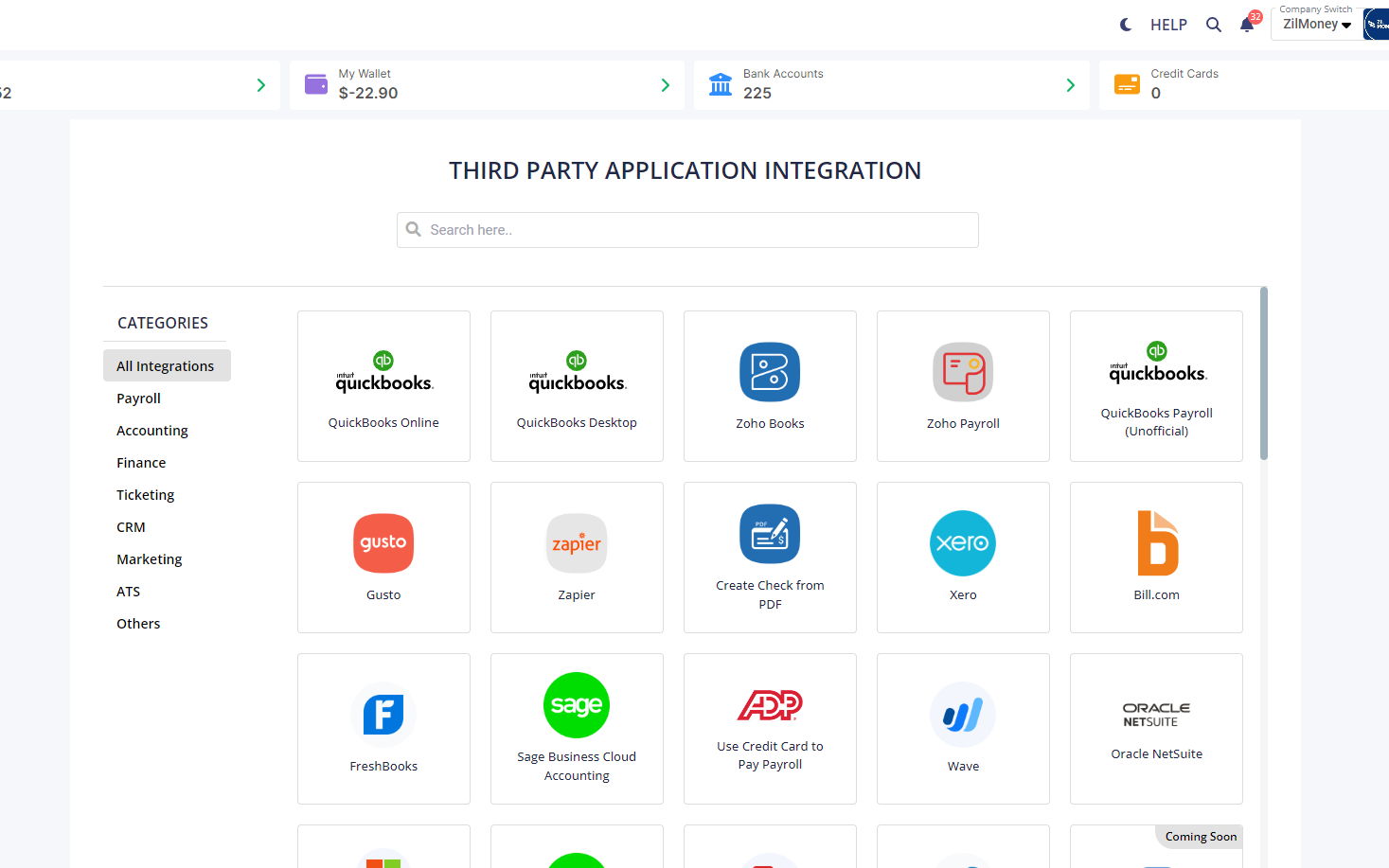This screenshot has height=868, width=1389.
Task: Open the FreshBooks label
Action: point(383,767)
